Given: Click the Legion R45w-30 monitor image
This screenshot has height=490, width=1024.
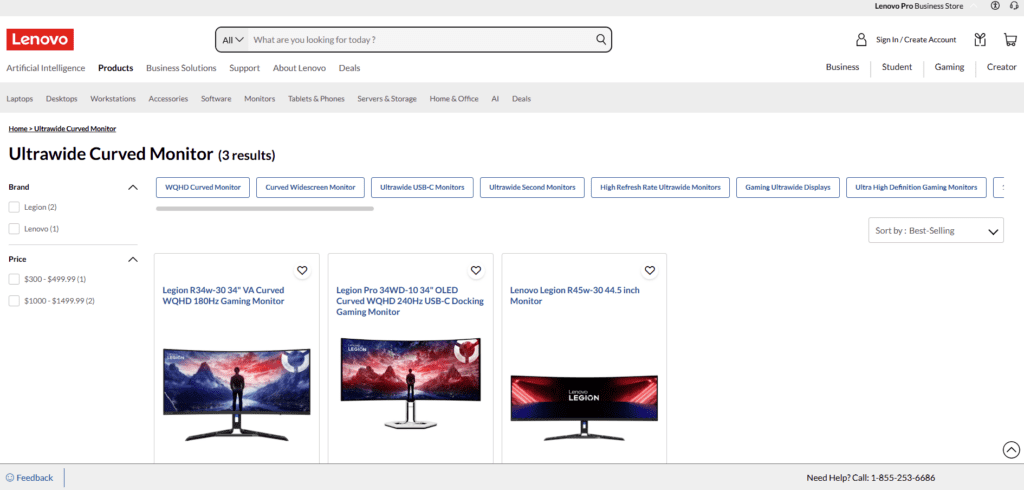Looking at the screenshot, I should coord(584,407).
